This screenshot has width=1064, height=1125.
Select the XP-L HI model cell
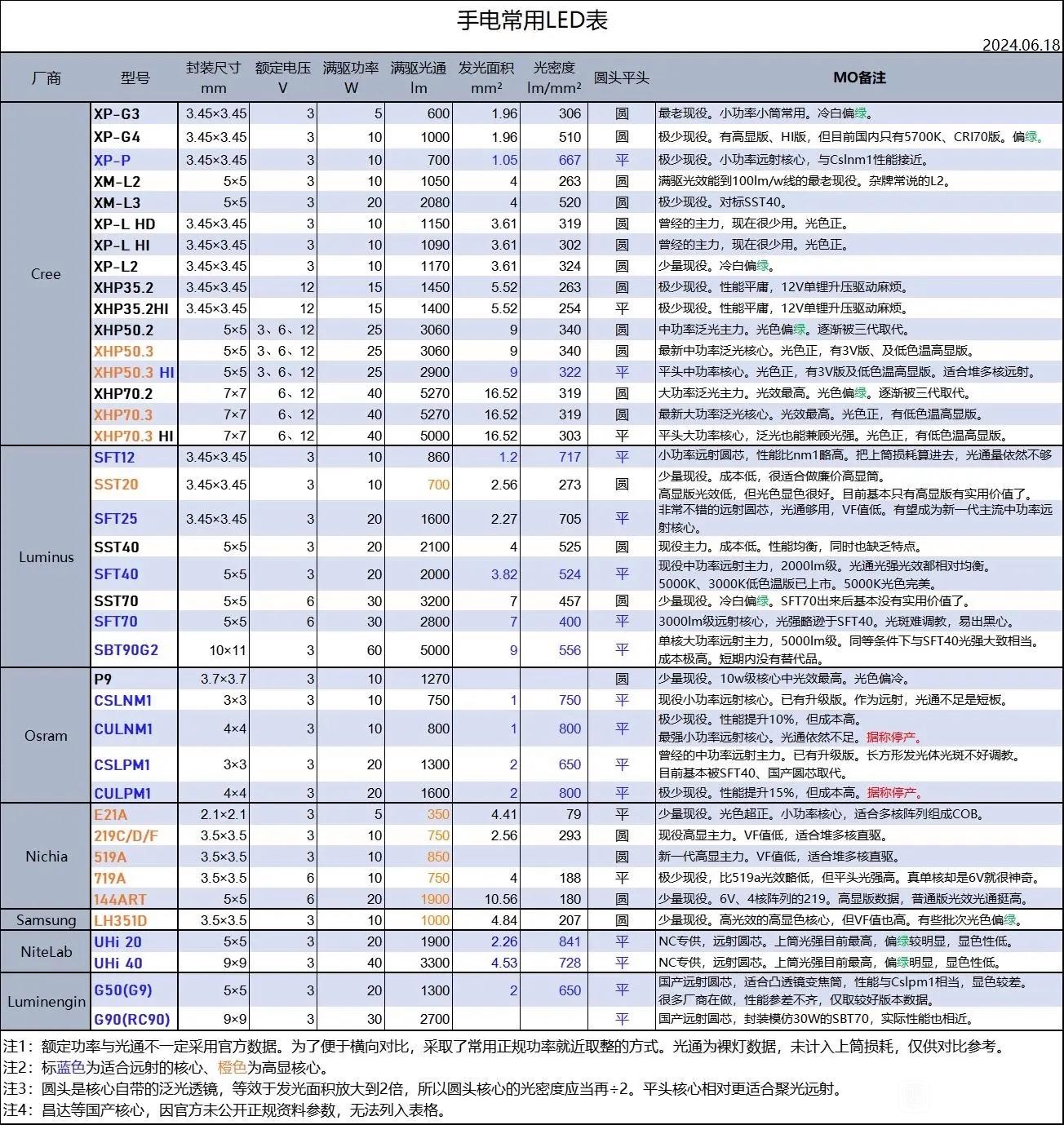(135, 245)
